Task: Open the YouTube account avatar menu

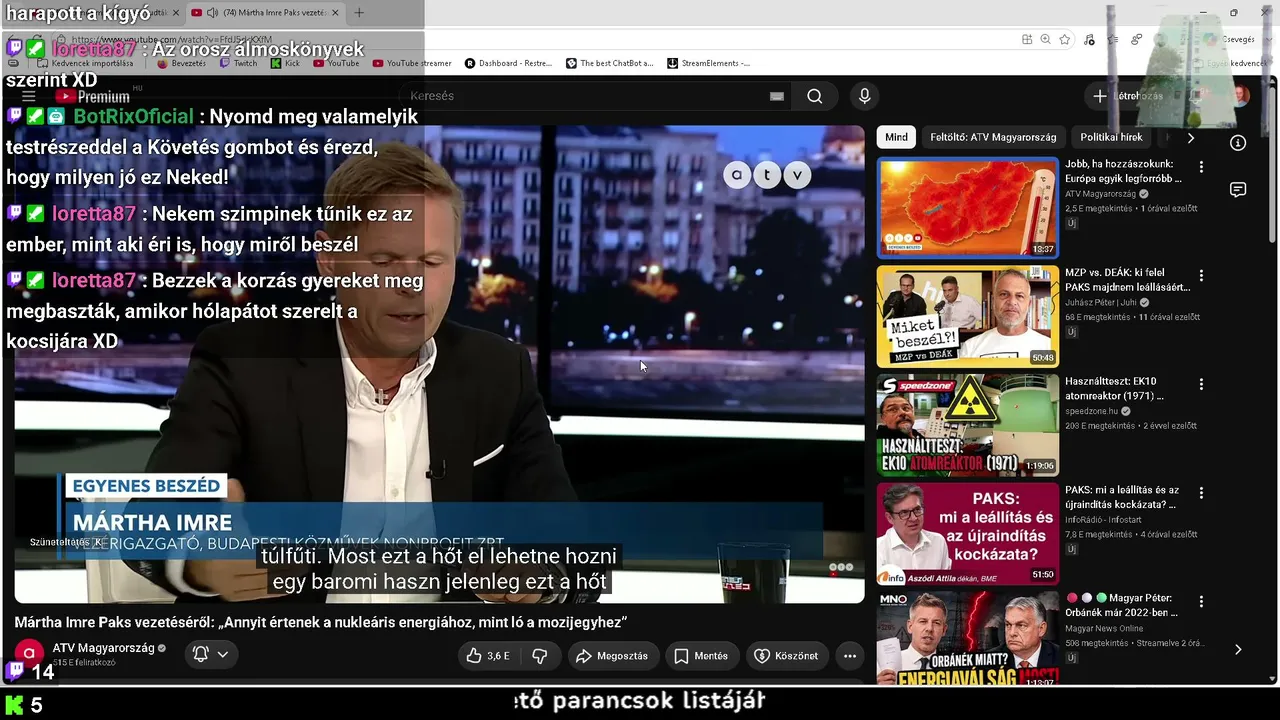Action: (1240, 96)
